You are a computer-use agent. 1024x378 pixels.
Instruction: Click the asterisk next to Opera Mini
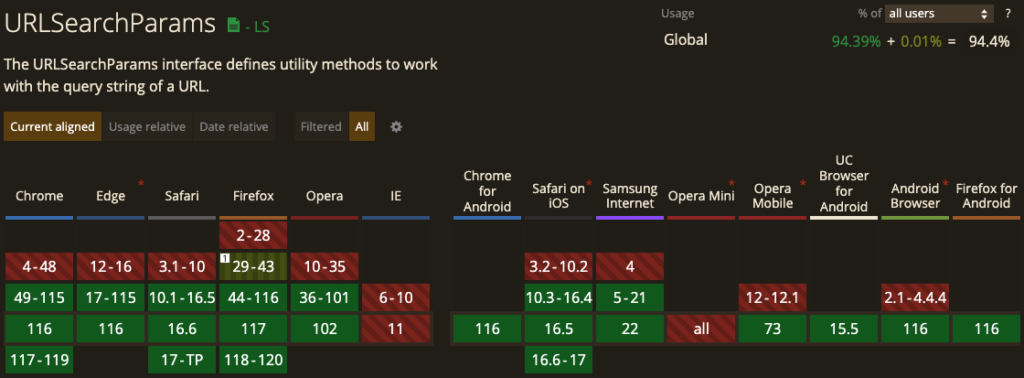tap(731, 183)
